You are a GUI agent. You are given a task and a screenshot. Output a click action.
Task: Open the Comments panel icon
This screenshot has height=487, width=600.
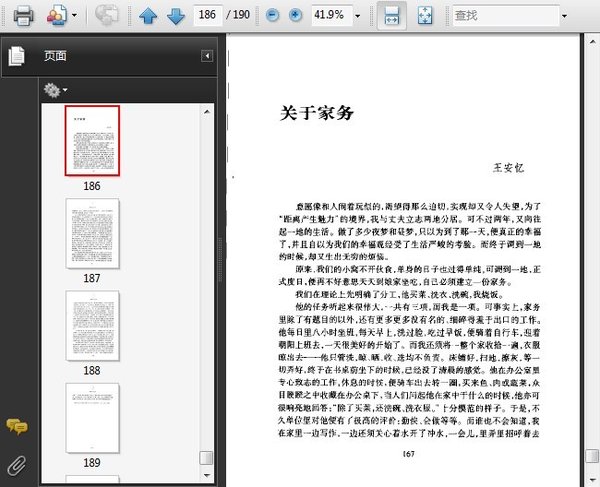16,427
